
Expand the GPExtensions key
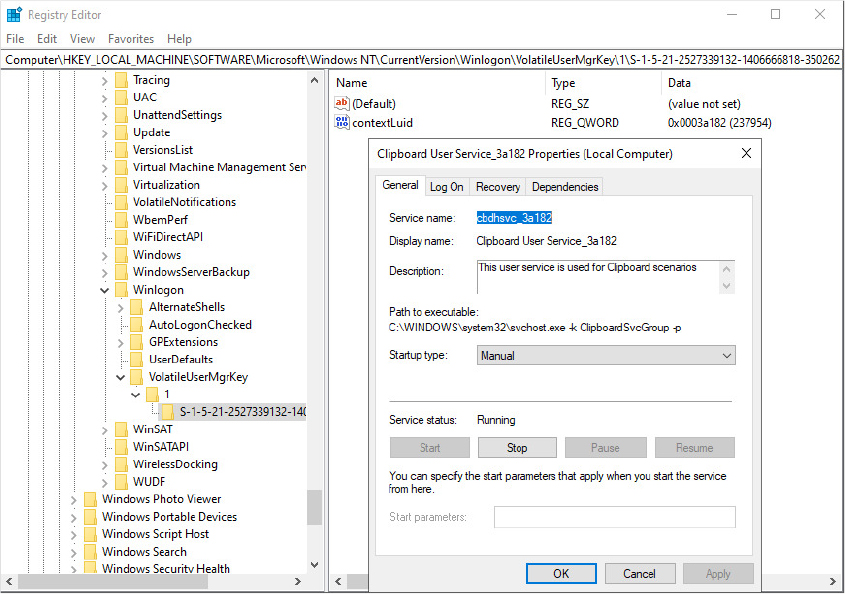tap(120, 343)
